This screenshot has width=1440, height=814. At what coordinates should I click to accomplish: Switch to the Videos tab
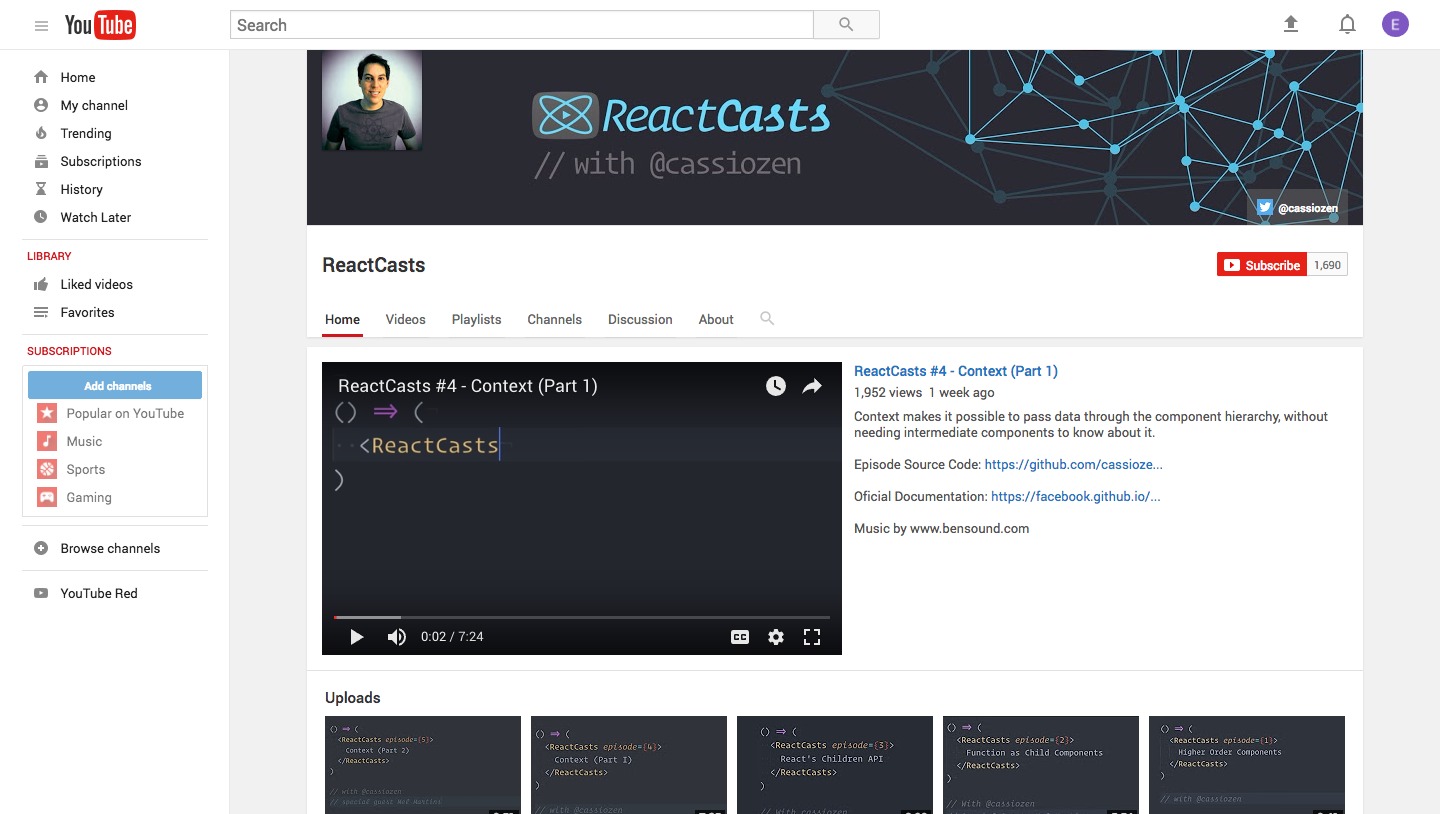tap(405, 319)
